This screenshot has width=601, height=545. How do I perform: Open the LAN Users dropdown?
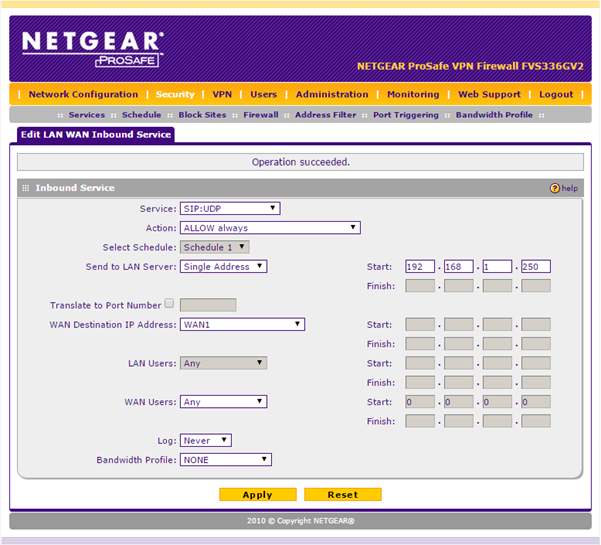(223, 363)
